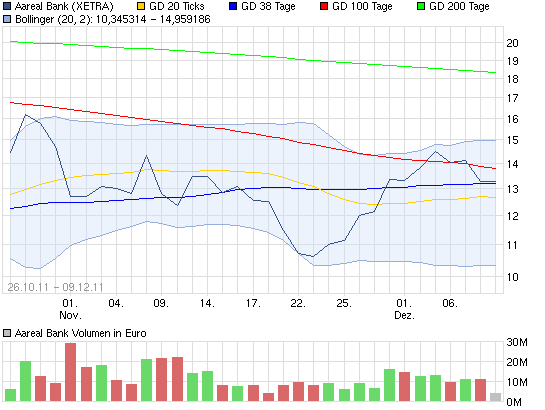Click price axis value 10
Image resolution: width=545 pixels, height=410 pixels.
512,277
